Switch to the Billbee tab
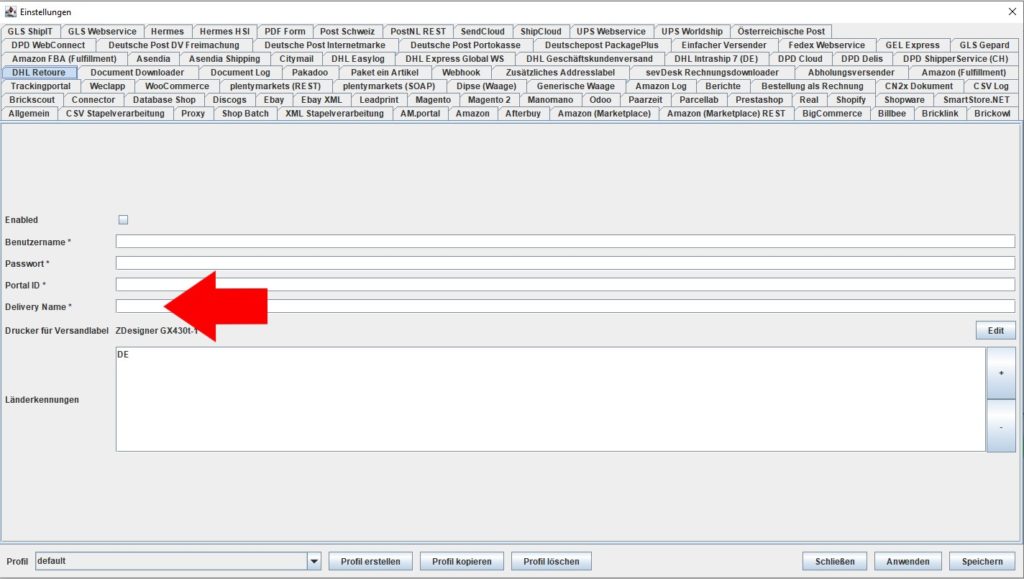Screen dimensions: 1024x579 point(891,114)
